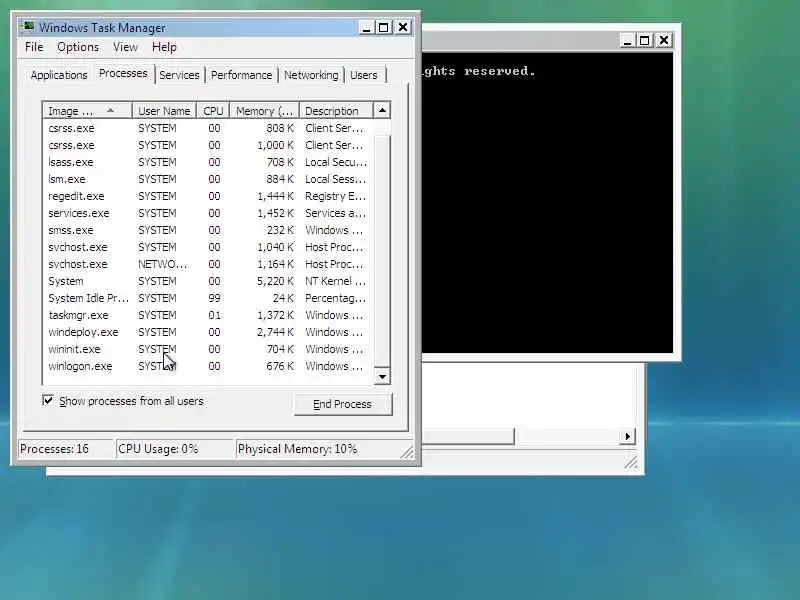
Task: Switch to the Applications tab
Action: coord(59,75)
